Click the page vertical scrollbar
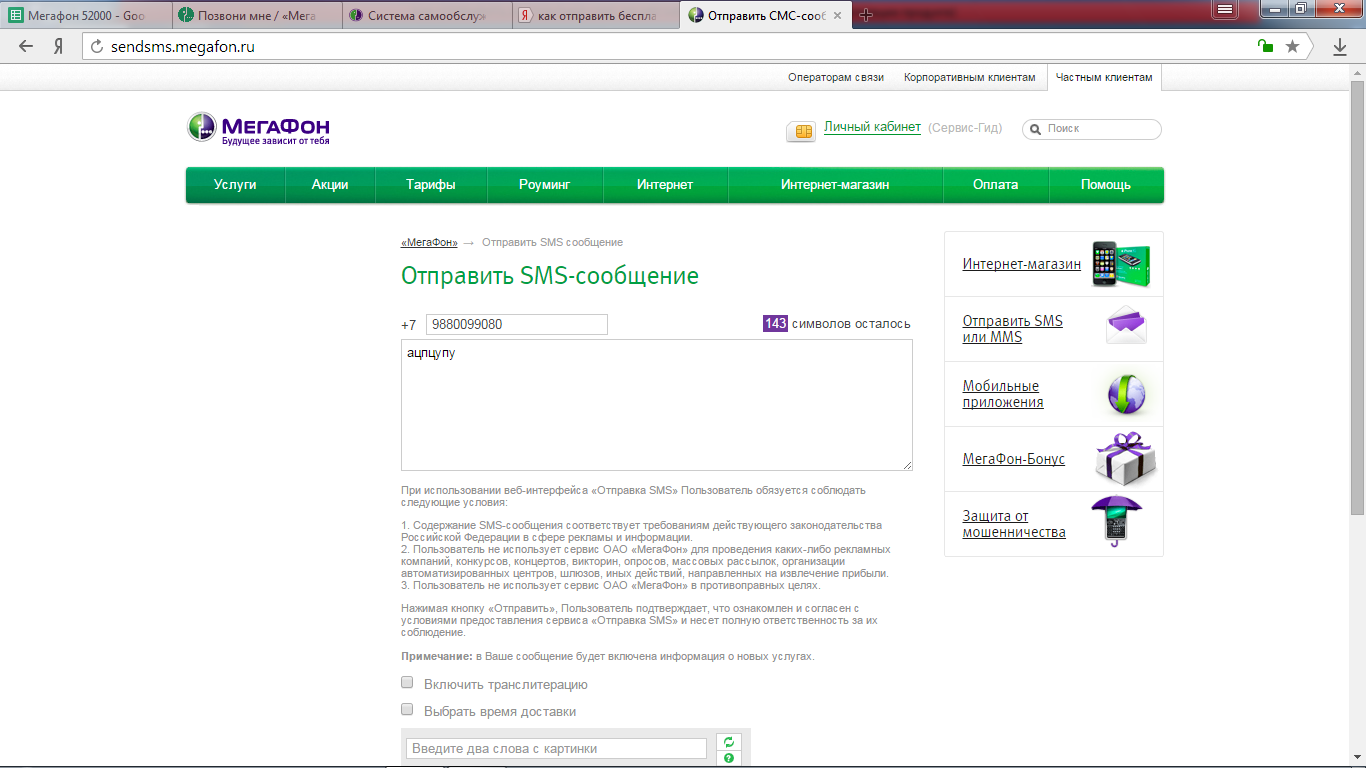 tap(1357, 300)
